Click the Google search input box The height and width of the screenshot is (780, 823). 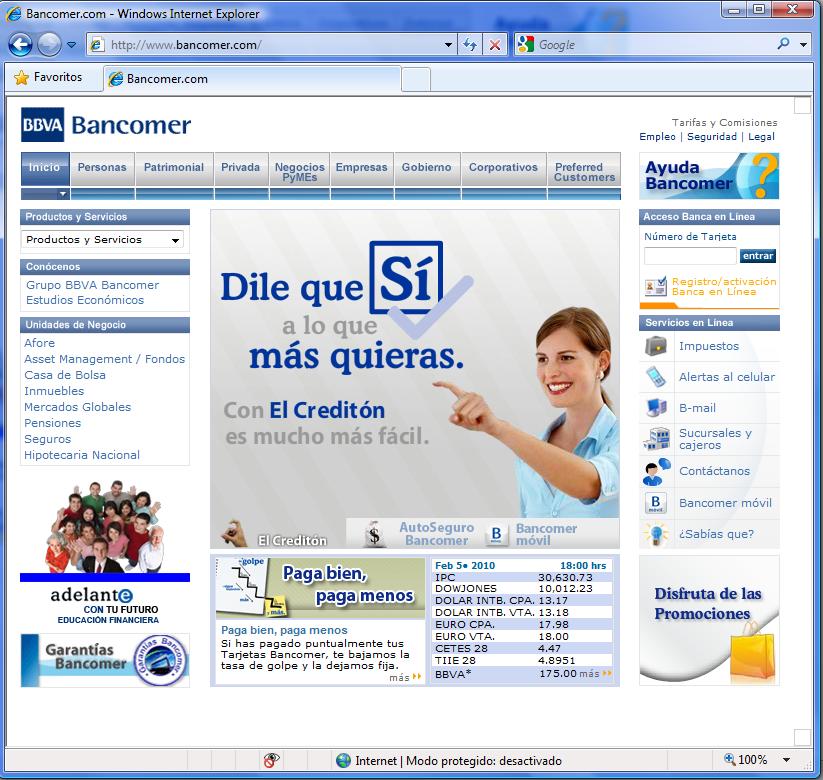click(653, 45)
